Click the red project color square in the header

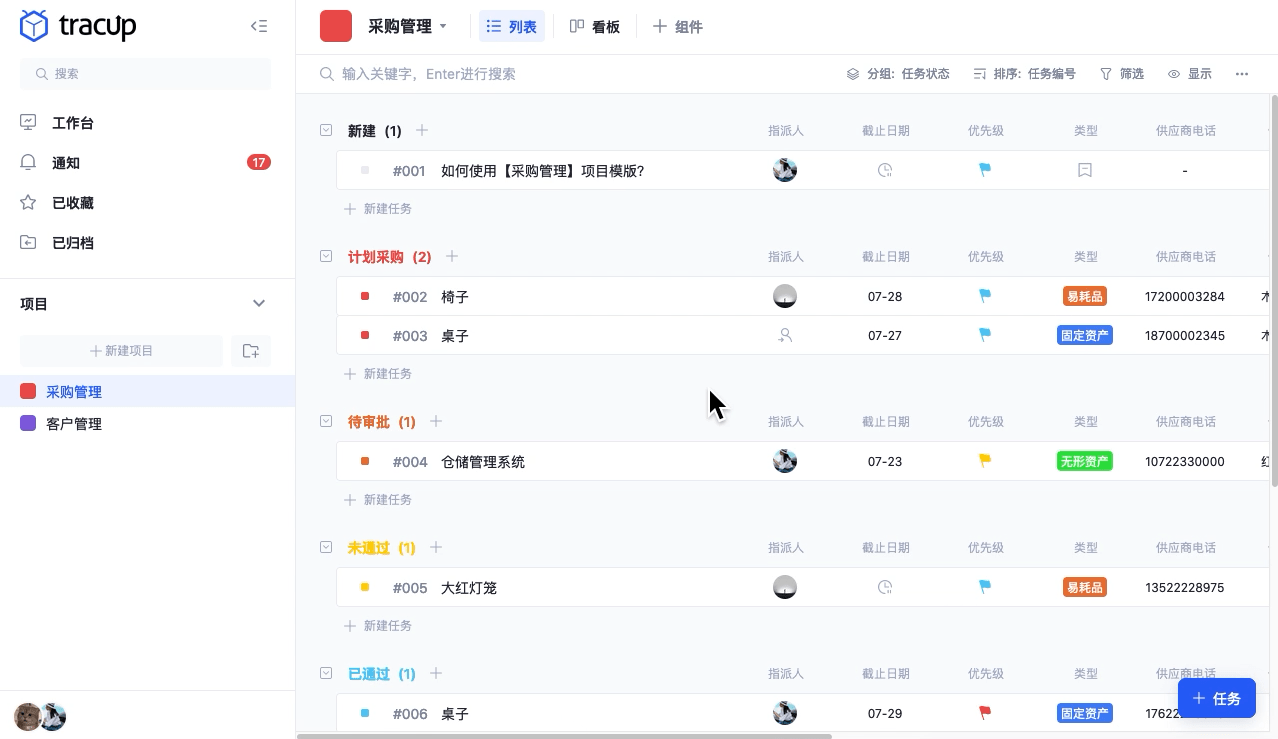[x=336, y=26]
